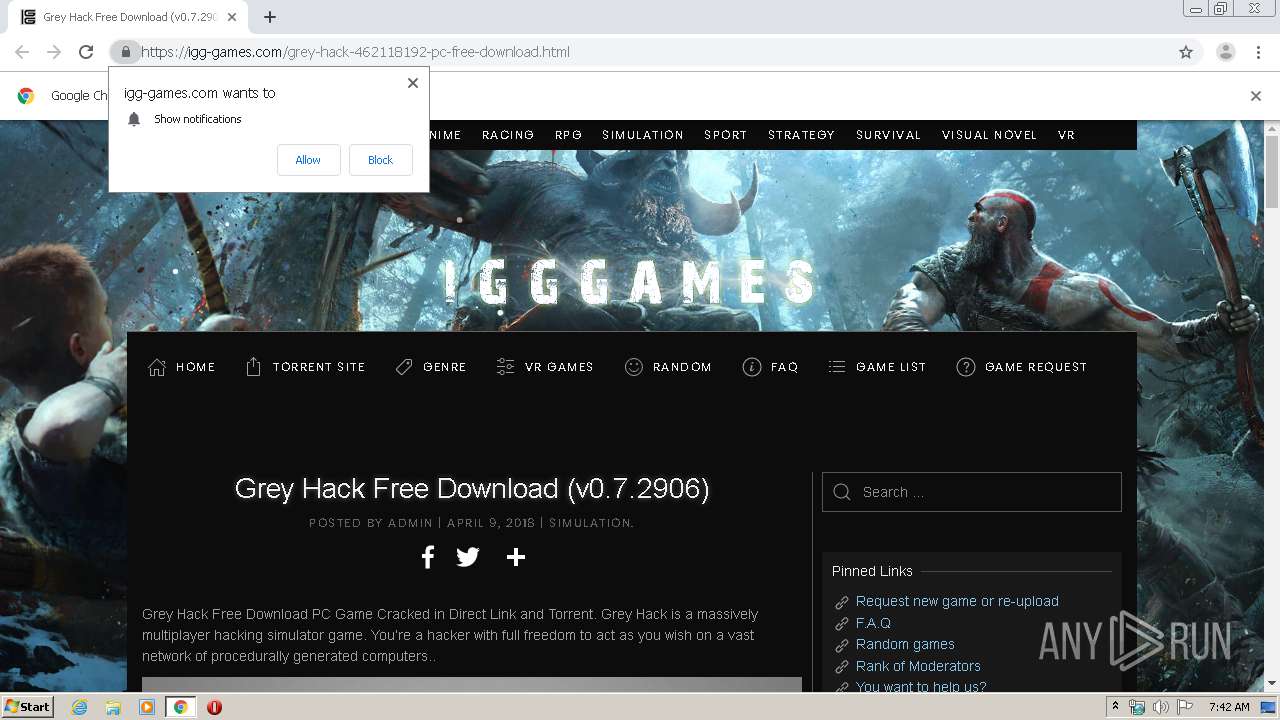Click the GAME LIST list icon

click(837, 367)
